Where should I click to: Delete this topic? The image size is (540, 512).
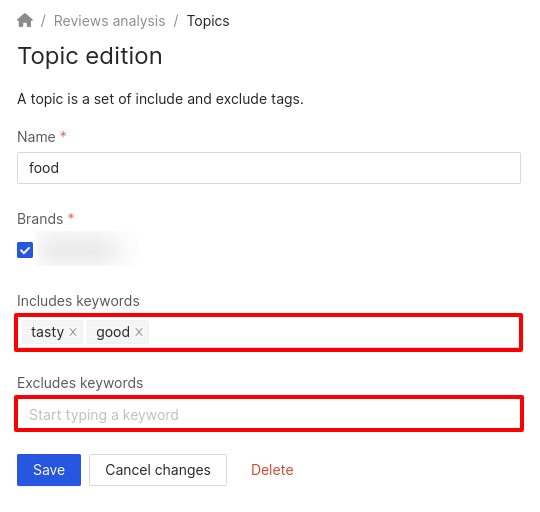pyautogui.click(x=272, y=470)
